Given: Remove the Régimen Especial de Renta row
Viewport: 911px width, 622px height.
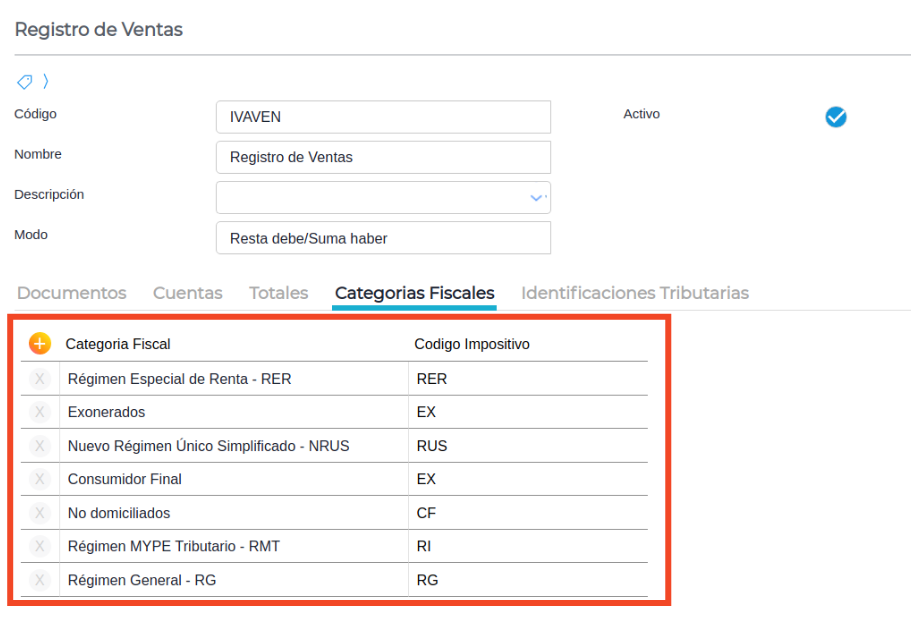Looking at the screenshot, I should [x=40, y=379].
